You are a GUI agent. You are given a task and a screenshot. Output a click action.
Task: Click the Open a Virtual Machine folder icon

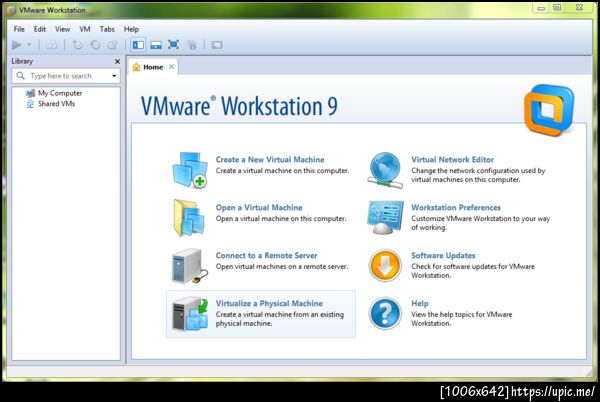click(x=189, y=217)
